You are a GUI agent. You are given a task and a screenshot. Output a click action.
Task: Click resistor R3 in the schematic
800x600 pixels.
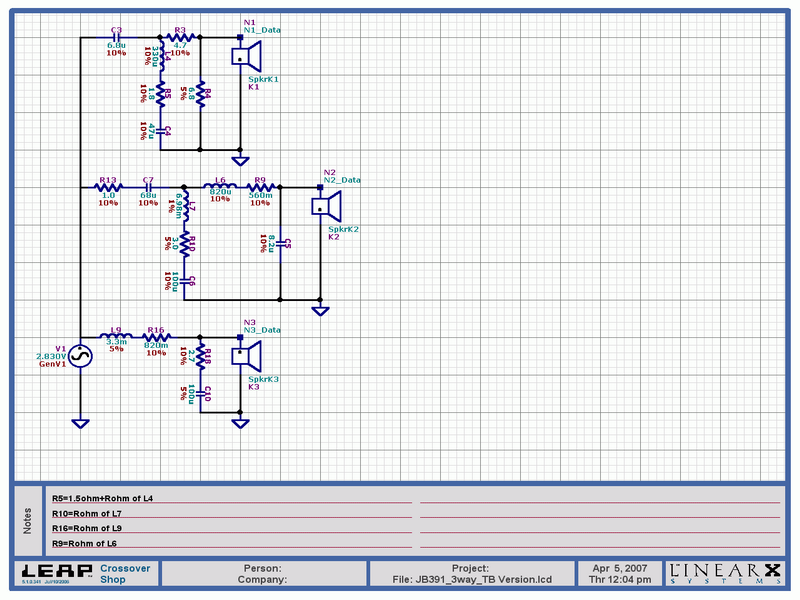180,37
